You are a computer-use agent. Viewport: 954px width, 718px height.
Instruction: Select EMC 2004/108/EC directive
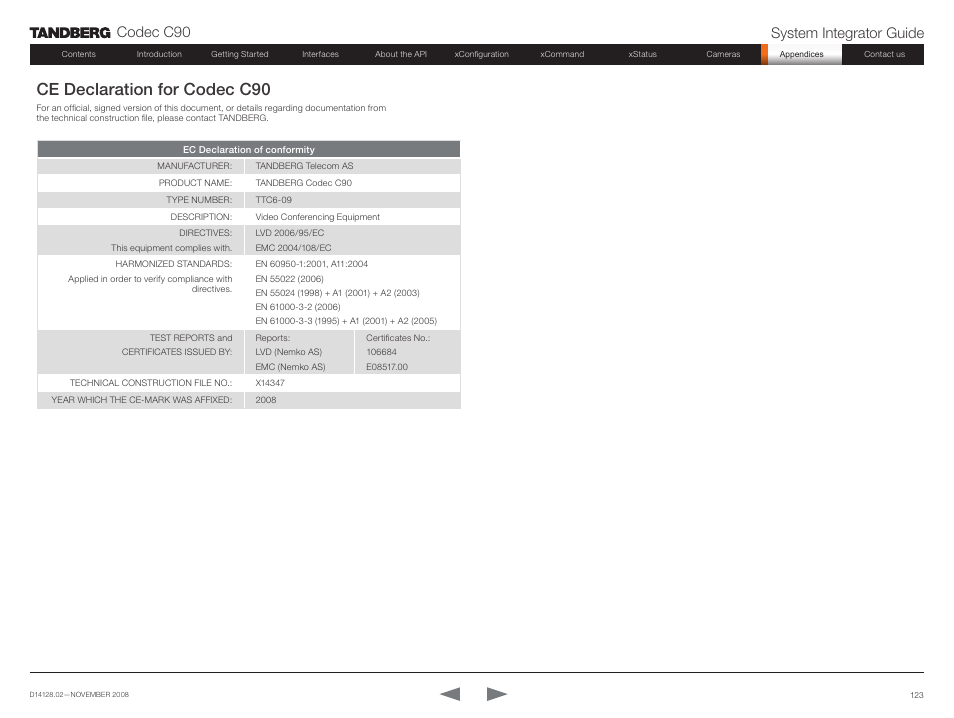293,248
